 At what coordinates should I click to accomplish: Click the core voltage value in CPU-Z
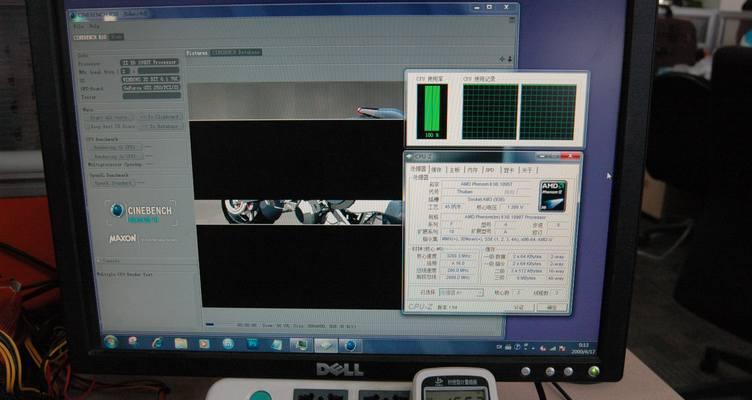point(513,207)
